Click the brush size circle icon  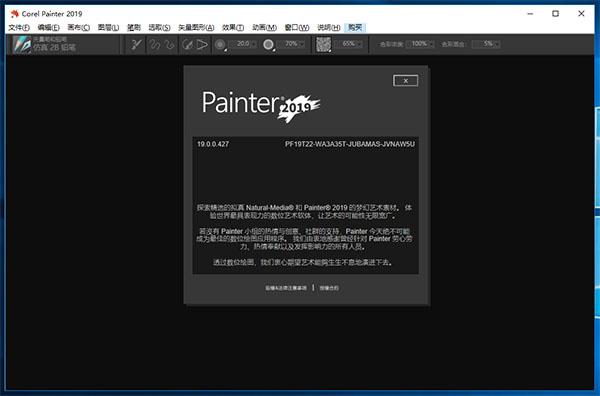pos(220,45)
